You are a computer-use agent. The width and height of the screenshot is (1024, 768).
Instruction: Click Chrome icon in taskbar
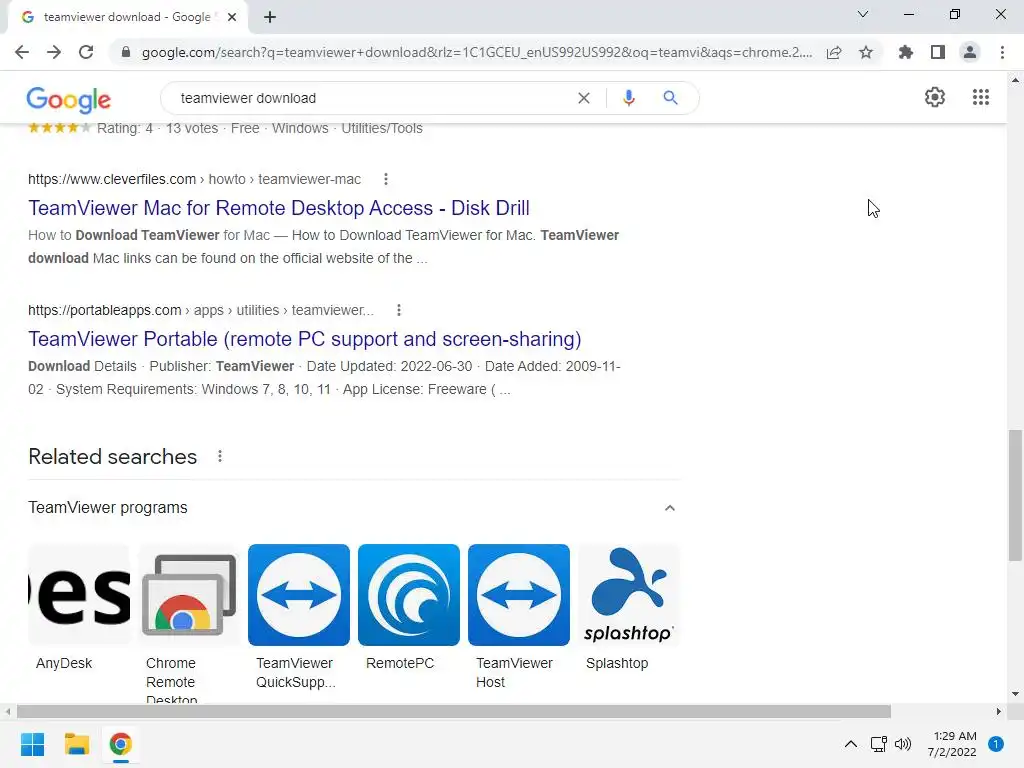point(120,744)
